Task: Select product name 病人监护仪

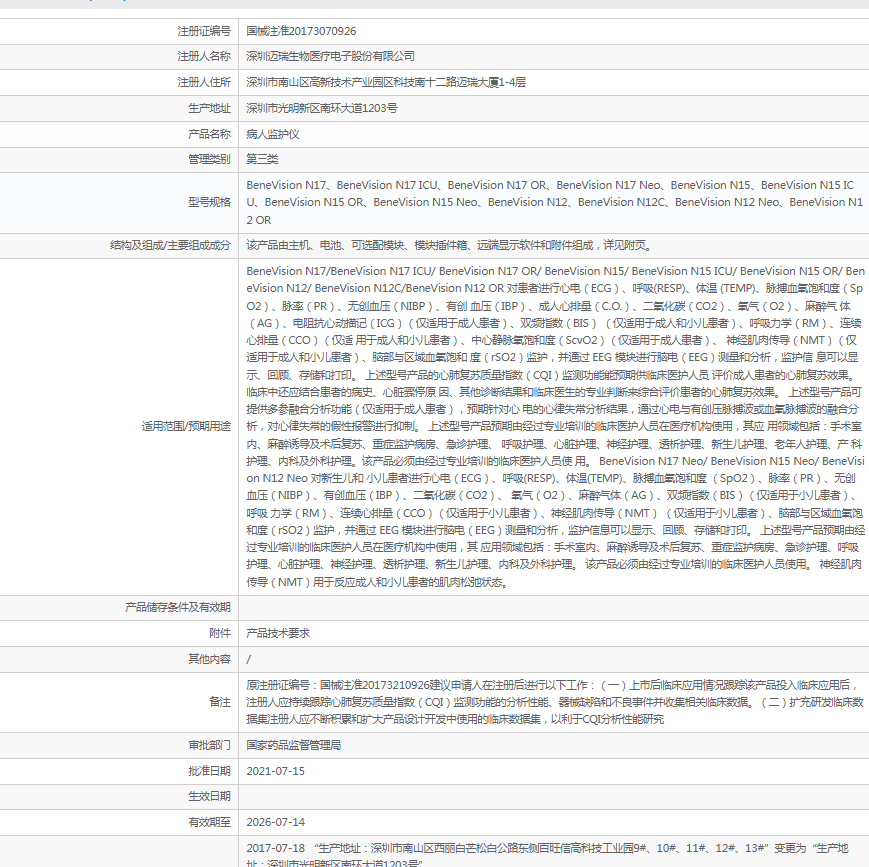Action: (x=273, y=134)
